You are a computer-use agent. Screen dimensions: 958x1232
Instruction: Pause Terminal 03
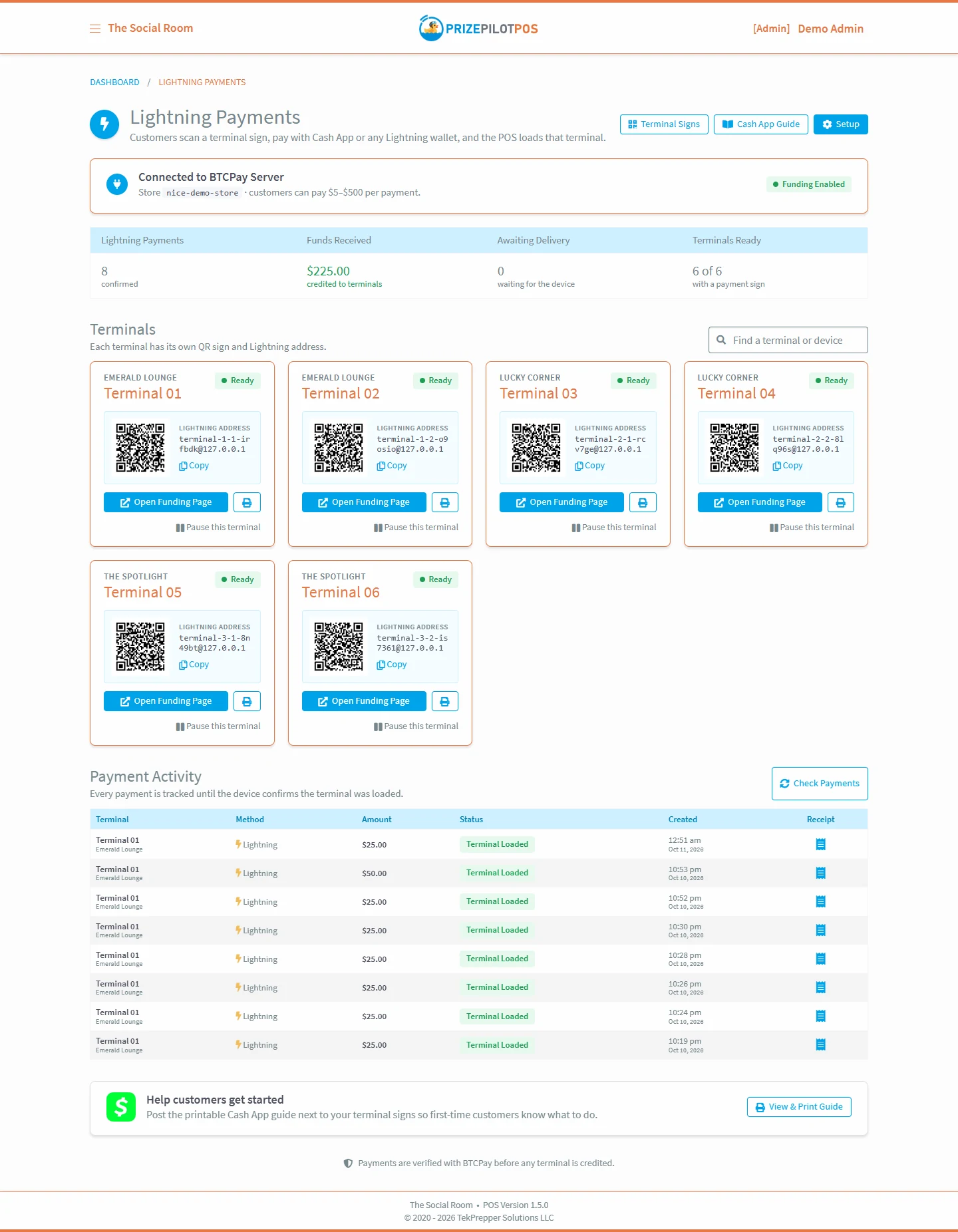(x=614, y=528)
